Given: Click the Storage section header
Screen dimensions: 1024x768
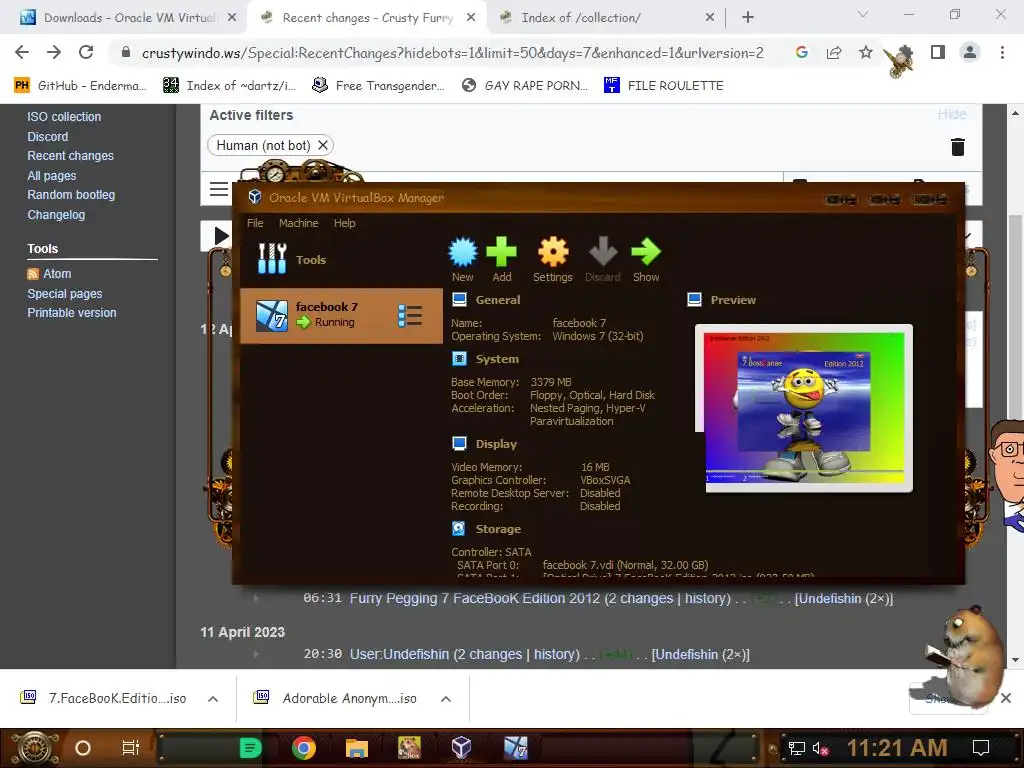Looking at the screenshot, I should [x=498, y=529].
